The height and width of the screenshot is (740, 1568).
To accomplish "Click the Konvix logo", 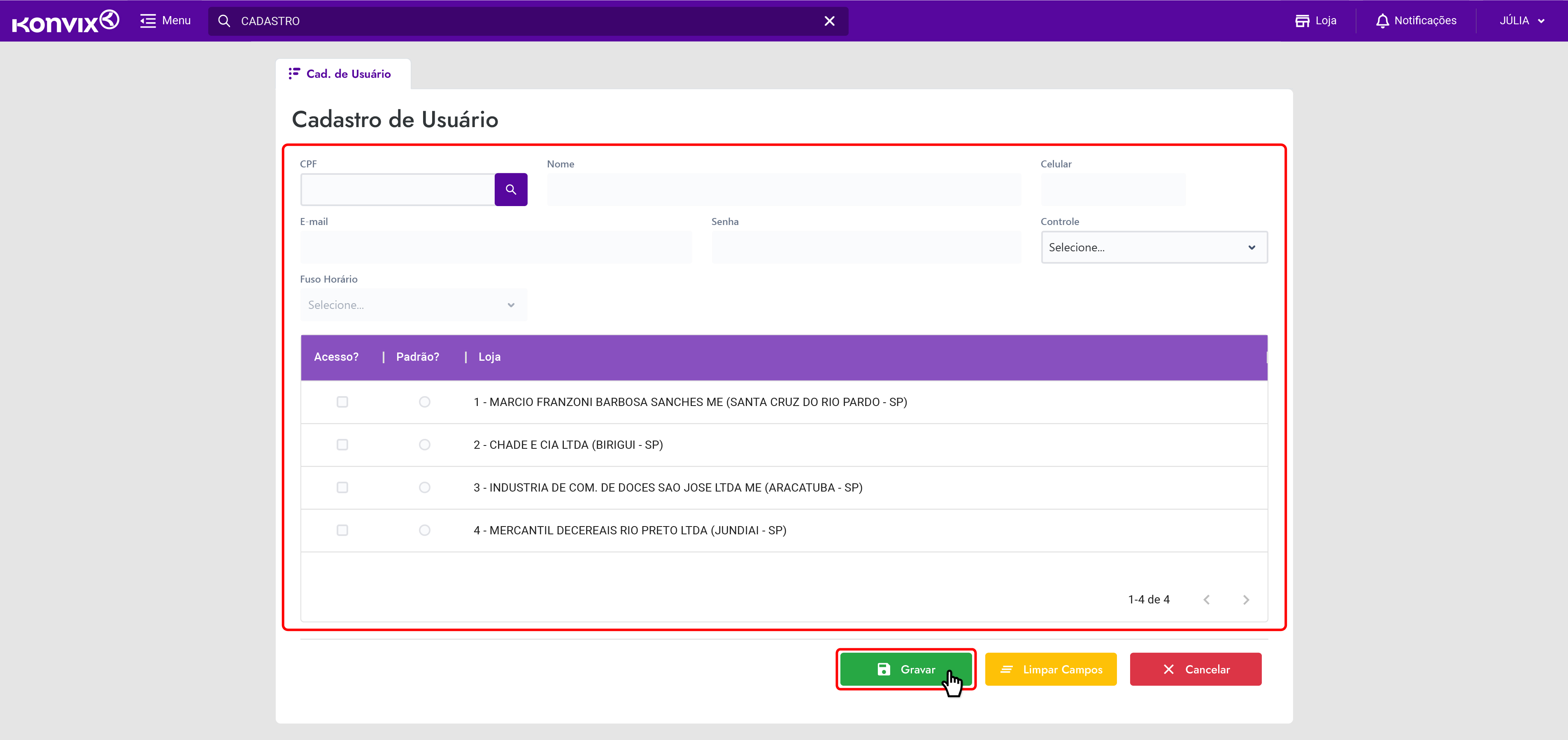I will (65, 21).
